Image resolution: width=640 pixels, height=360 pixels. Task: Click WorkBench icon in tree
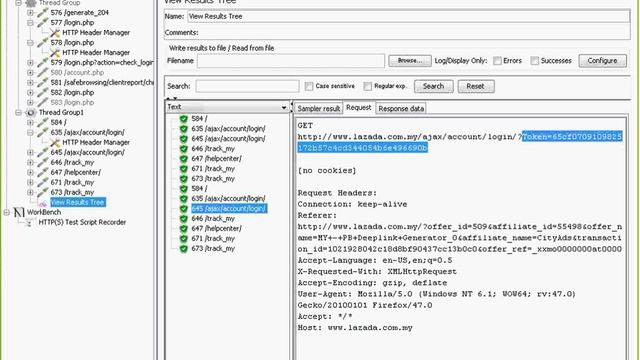[19, 212]
